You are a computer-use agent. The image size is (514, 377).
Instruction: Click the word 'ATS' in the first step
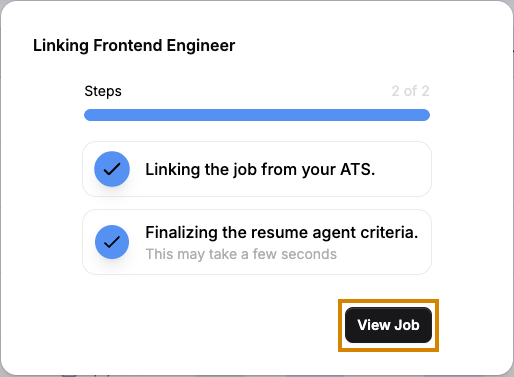[357, 169]
